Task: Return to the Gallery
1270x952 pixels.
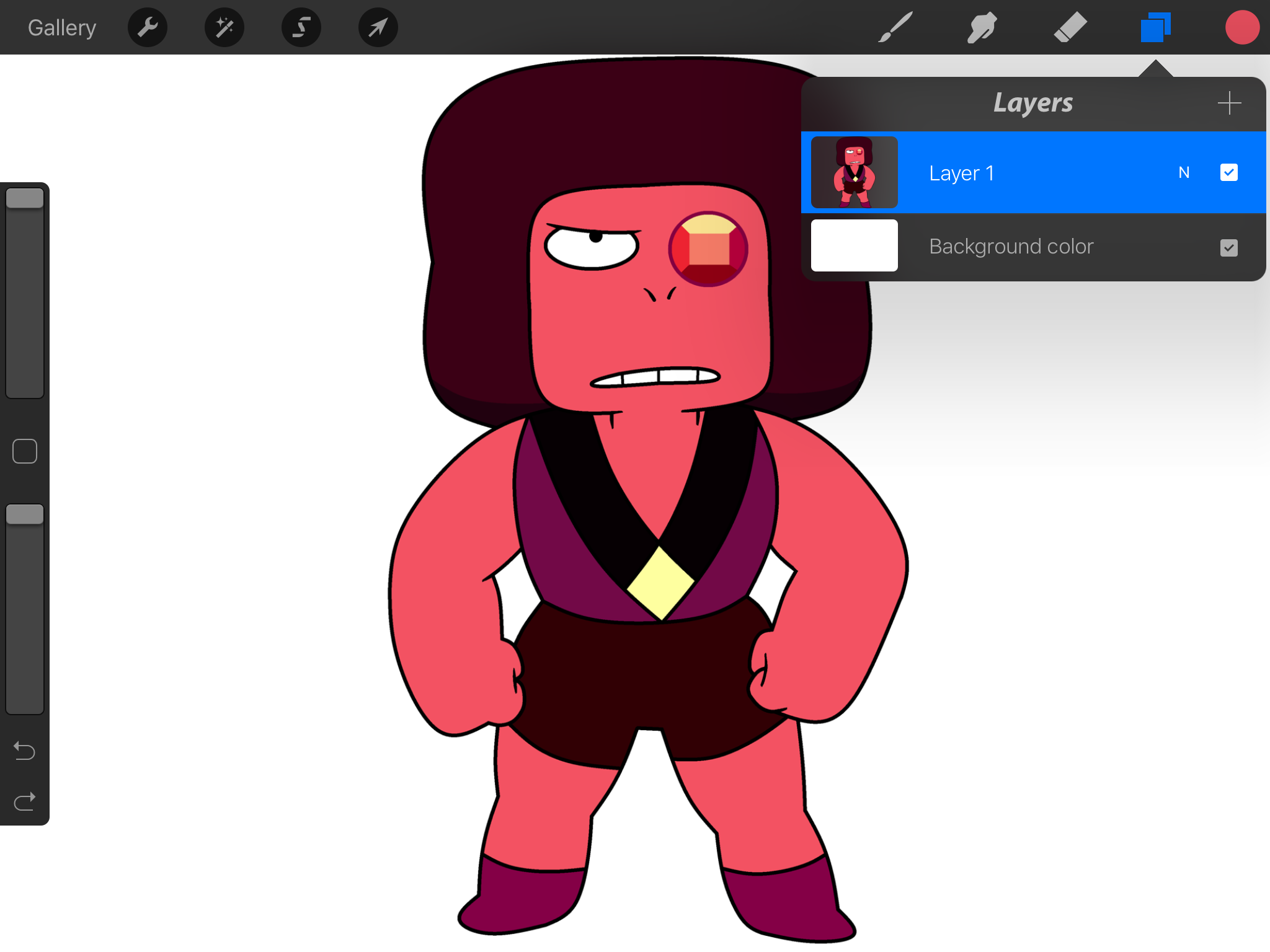Action: pos(61,27)
